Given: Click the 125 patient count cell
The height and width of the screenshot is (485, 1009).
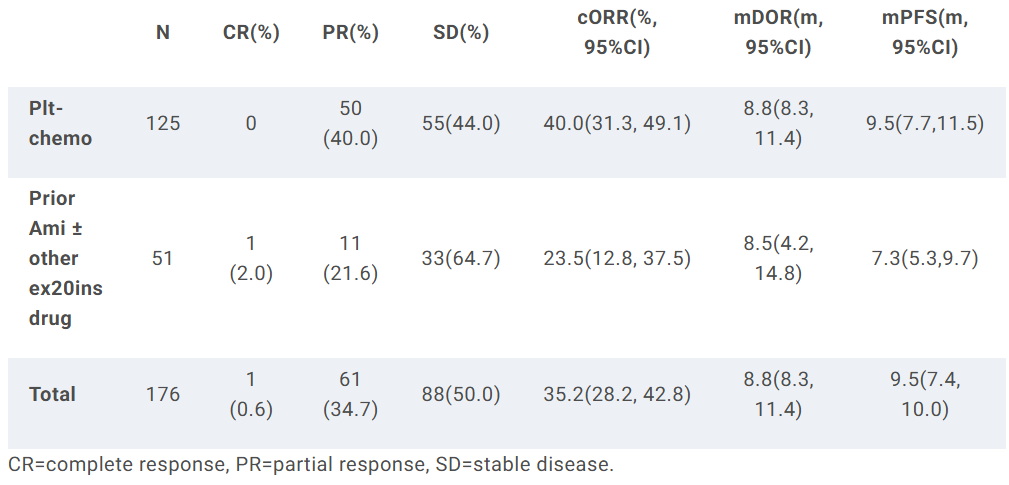Looking at the screenshot, I should tap(163, 123).
